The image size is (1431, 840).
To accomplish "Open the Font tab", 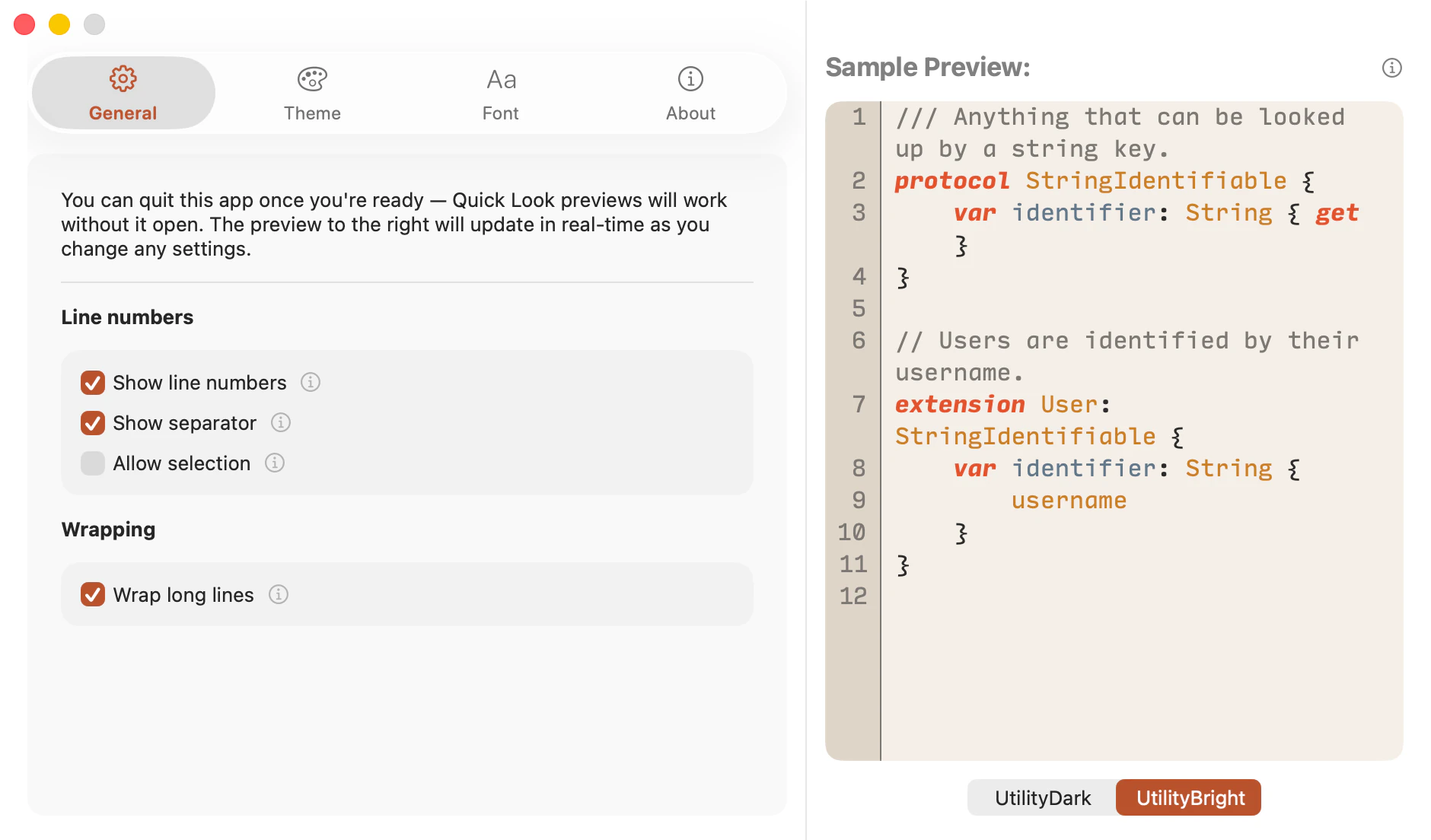I will [x=501, y=93].
